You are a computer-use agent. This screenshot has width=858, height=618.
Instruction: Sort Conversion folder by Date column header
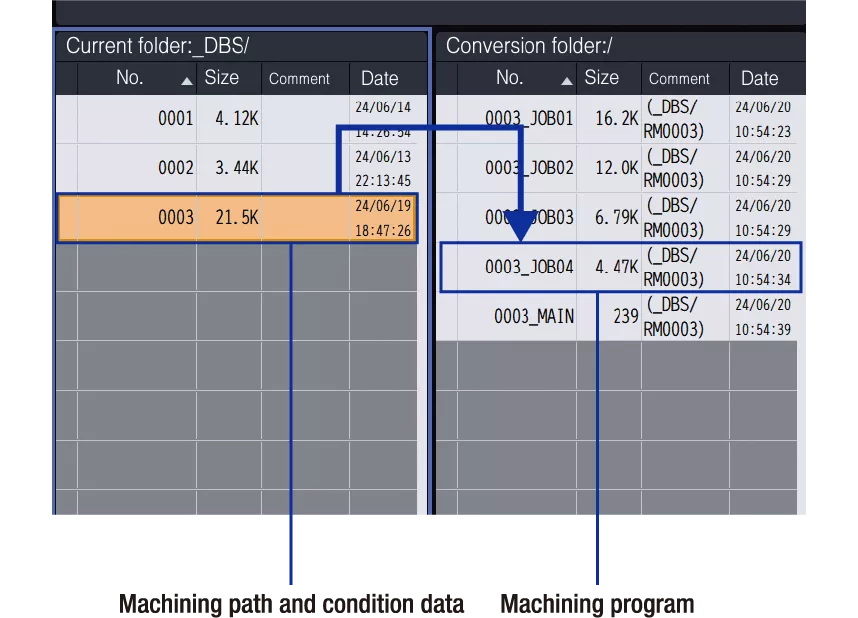coord(760,79)
